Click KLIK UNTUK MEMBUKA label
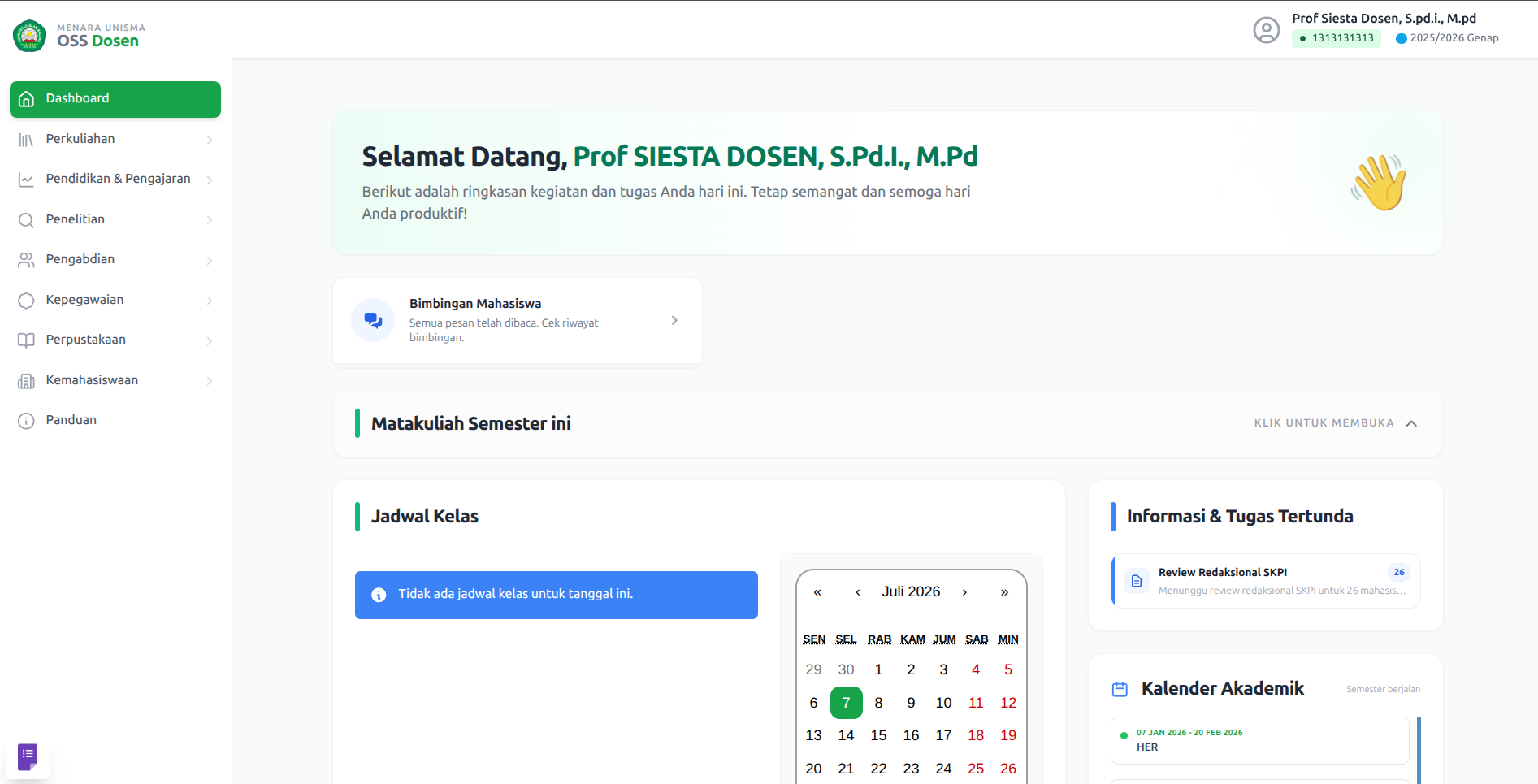Viewport: 1538px width, 784px height. coord(1324,423)
